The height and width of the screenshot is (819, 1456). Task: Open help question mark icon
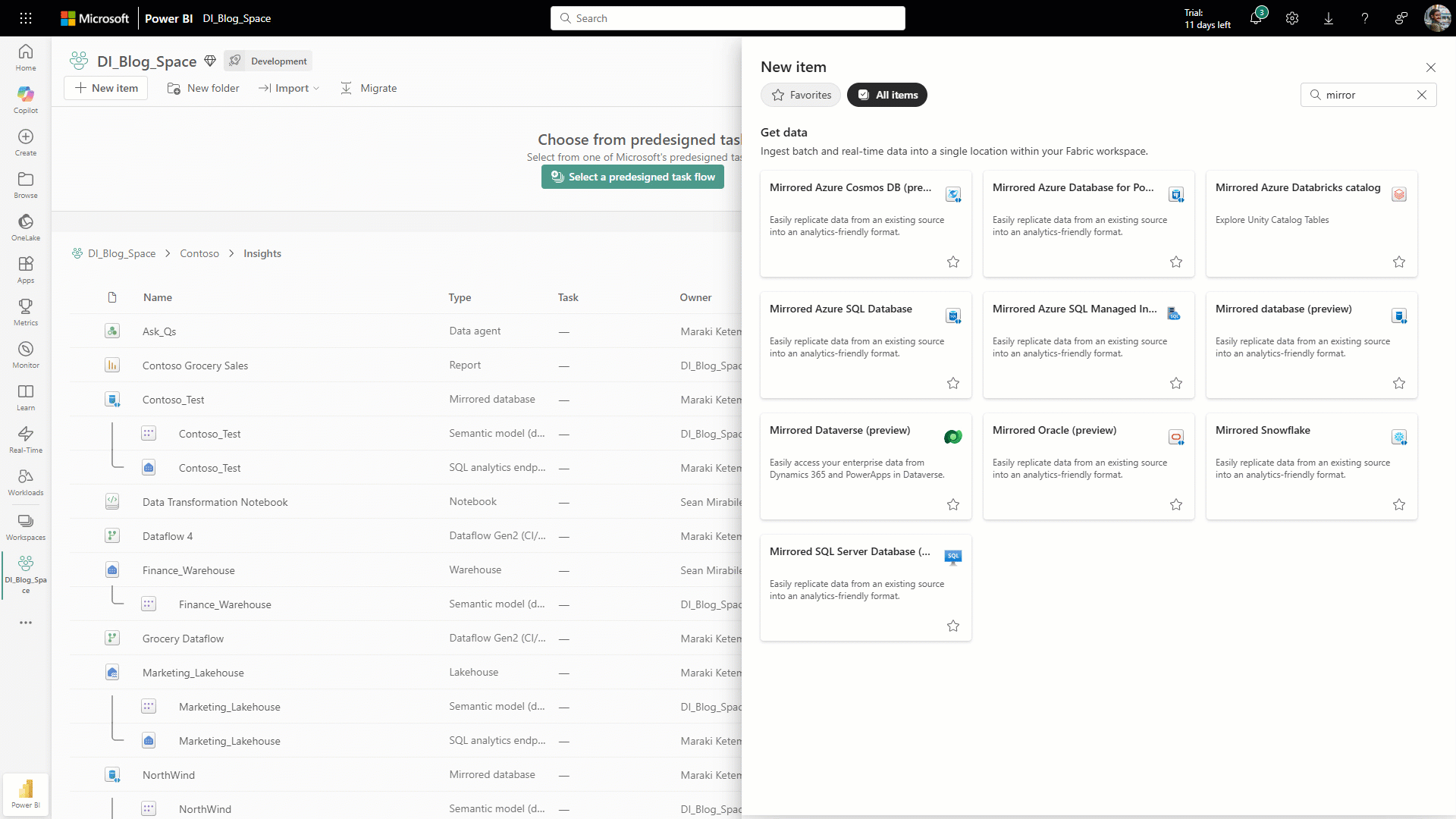[1365, 18]
